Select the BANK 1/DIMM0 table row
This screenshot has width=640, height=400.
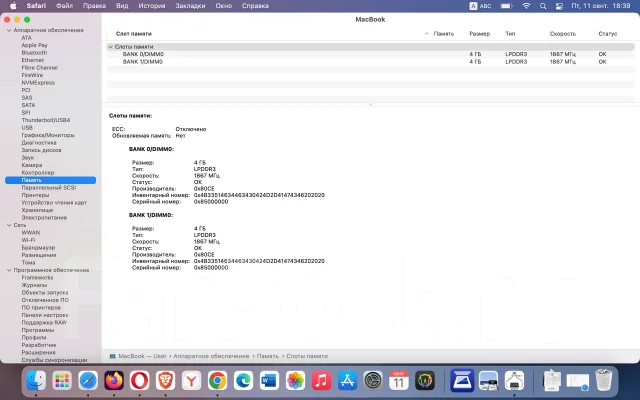point(371,62)
